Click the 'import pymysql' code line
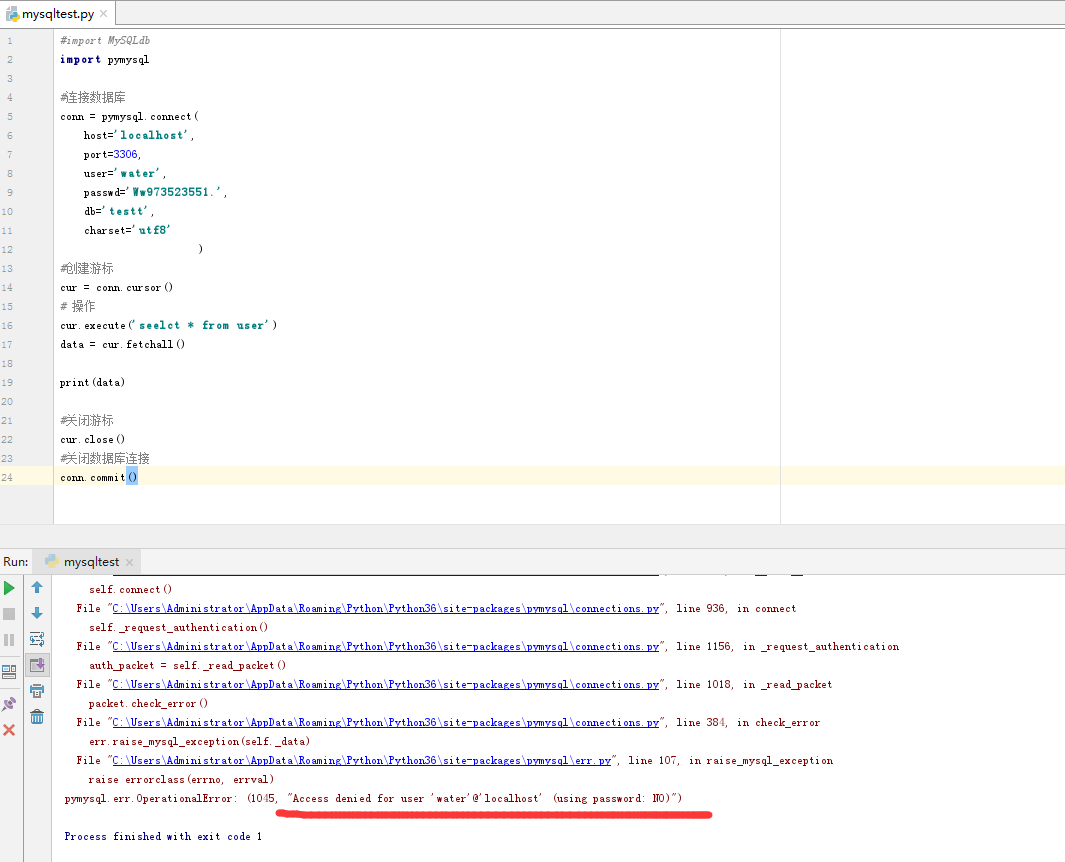Image resolution: width=1065 pixels, height=862 pixels. click(x=105, y=60)
